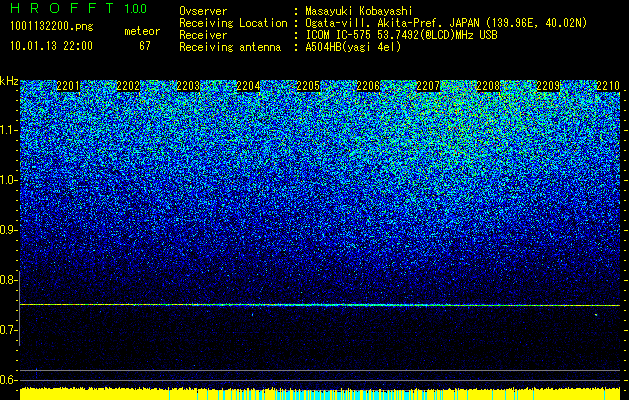Screen dimensions: 629x400
Task: Select the observer name Masayuki Kobayashi
Action: tap(359, 11)
